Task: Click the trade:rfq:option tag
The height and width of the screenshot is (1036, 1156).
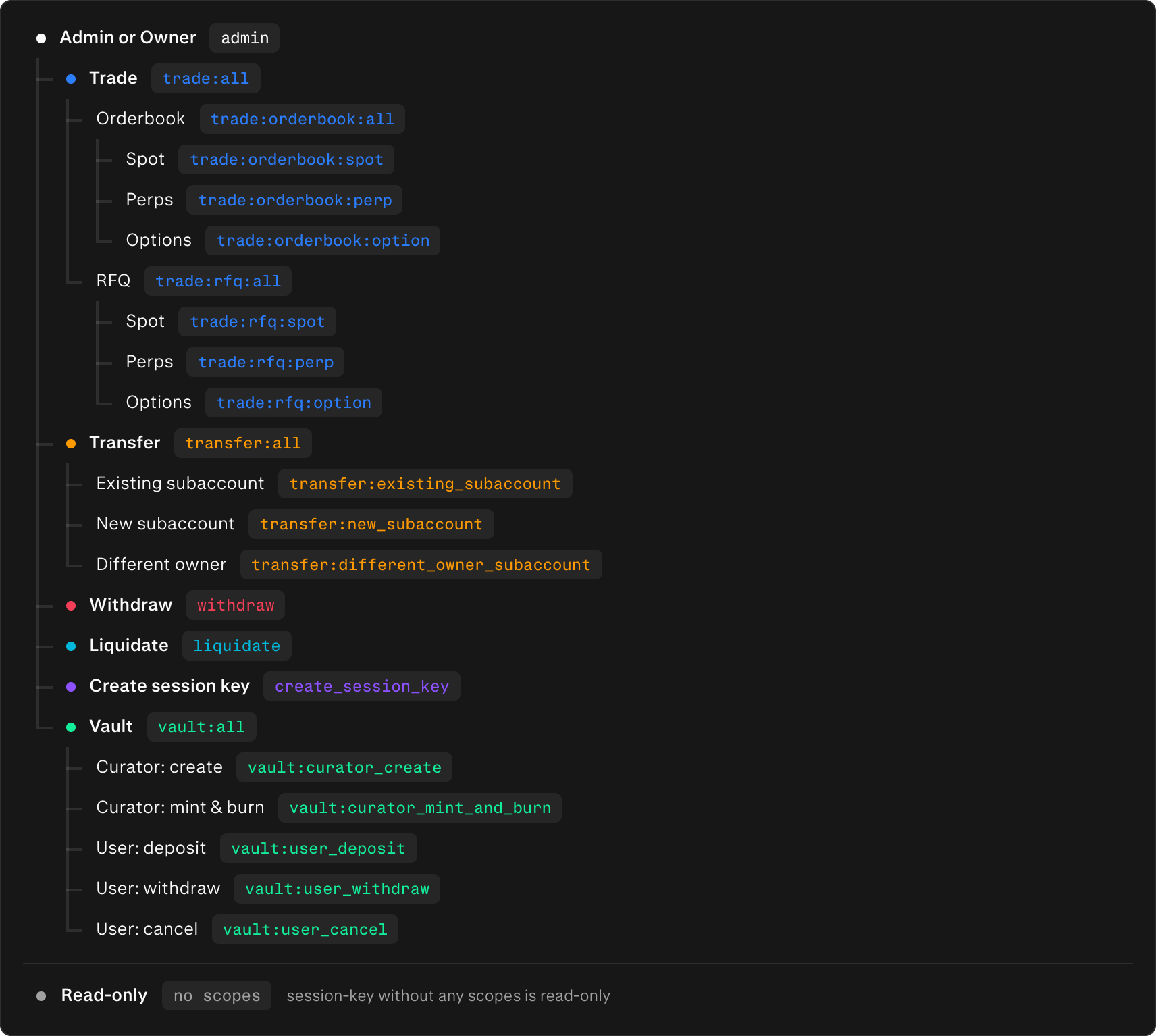Action: coord(294,403)
